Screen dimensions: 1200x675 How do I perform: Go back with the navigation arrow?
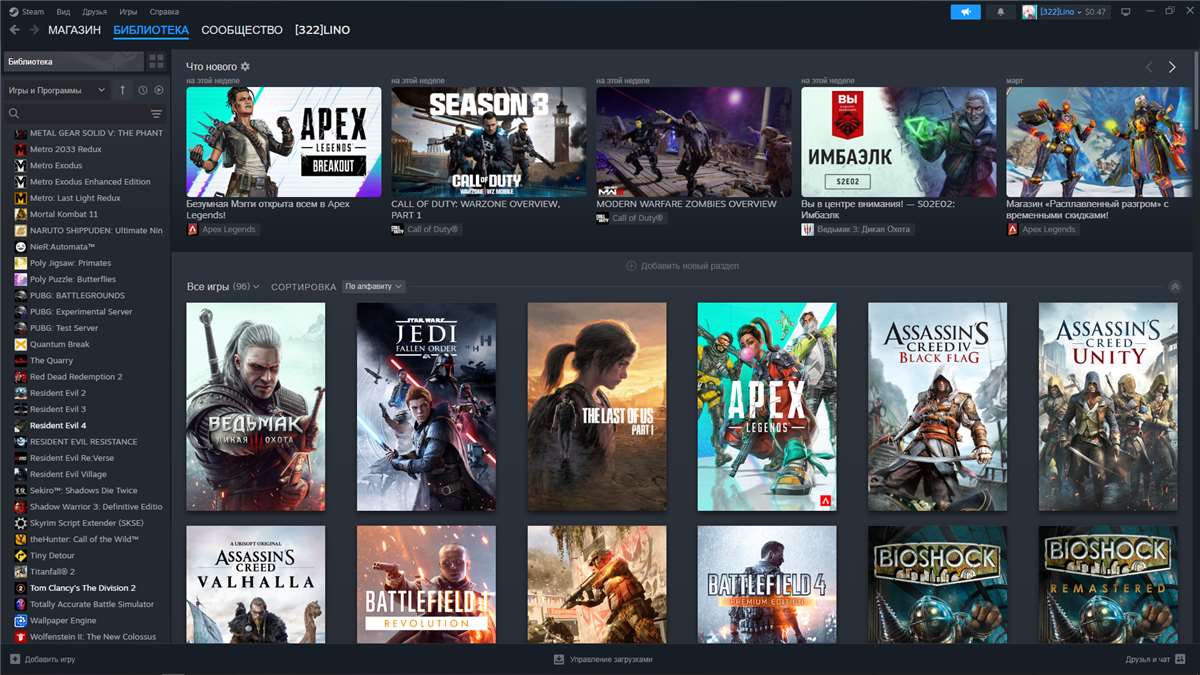click(x=14, y=30)
